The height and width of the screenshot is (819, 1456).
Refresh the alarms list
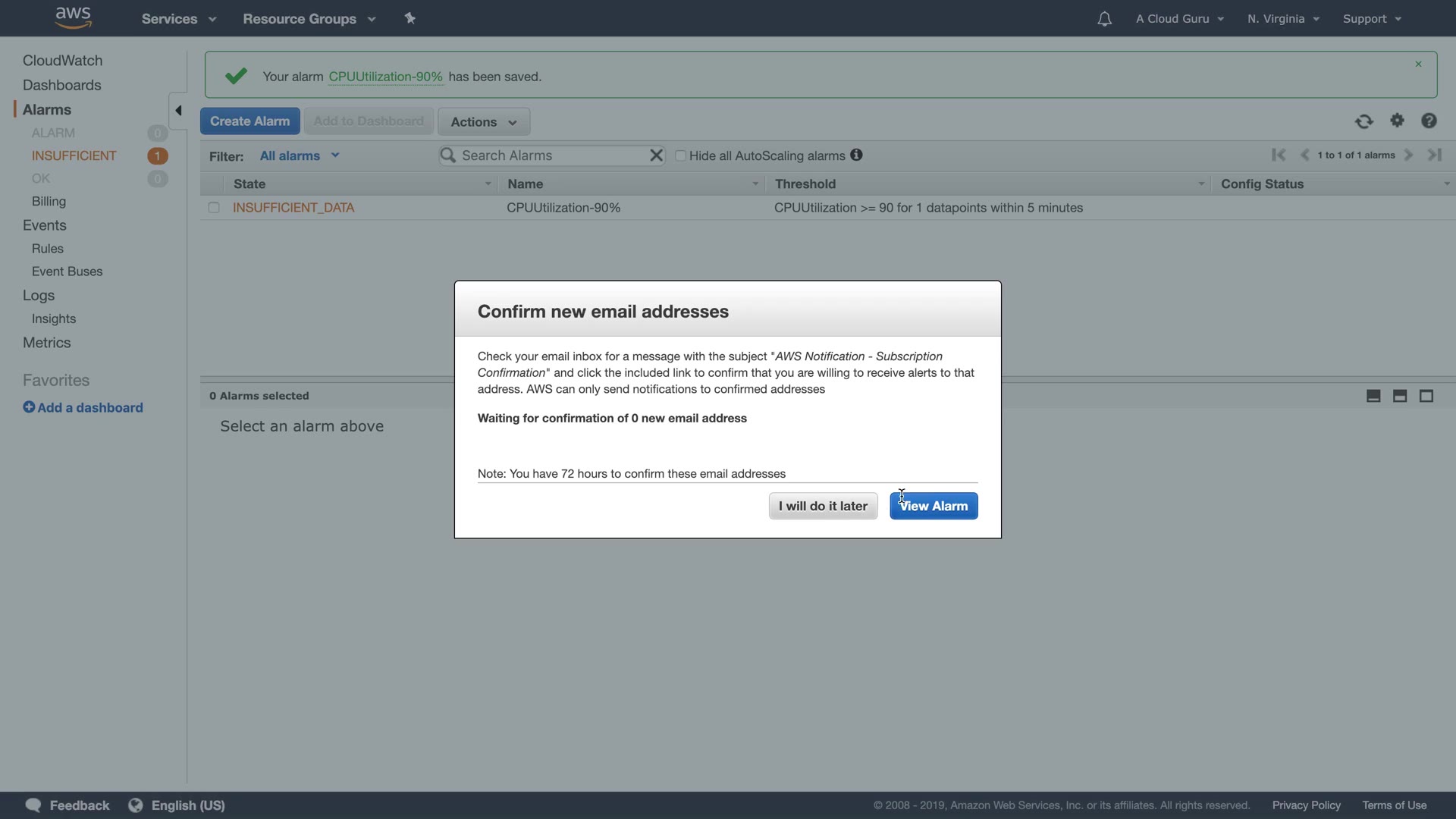coord(1363,121)
